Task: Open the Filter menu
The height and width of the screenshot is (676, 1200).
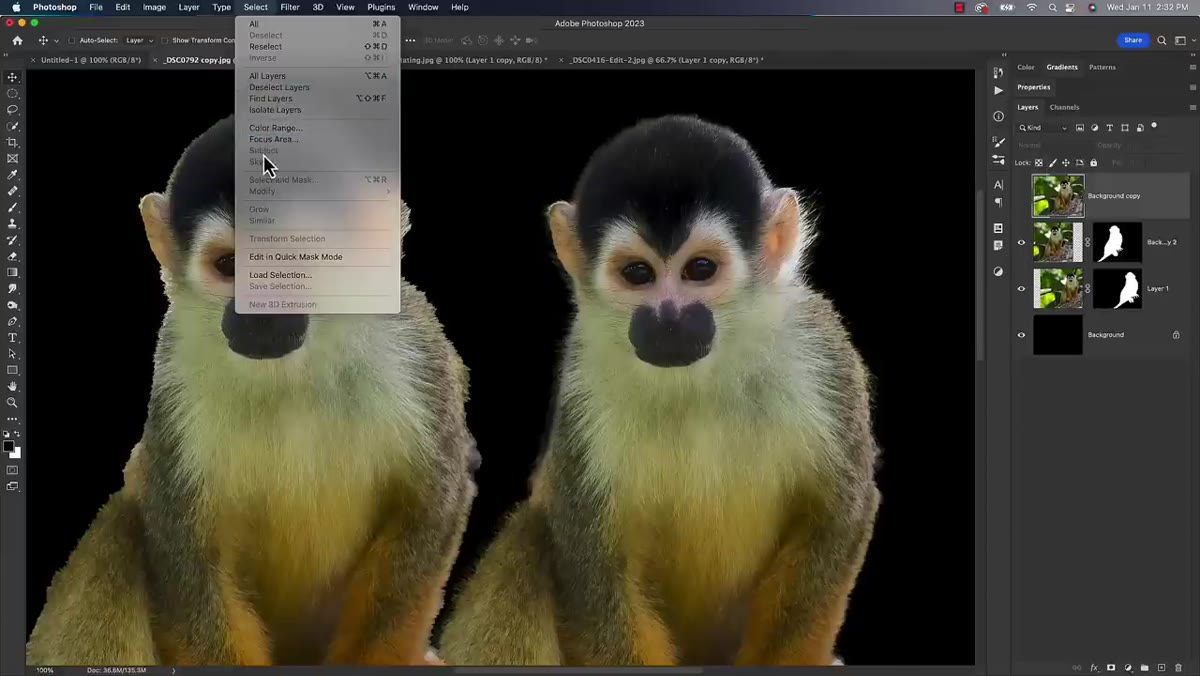Action: [290, 7]
